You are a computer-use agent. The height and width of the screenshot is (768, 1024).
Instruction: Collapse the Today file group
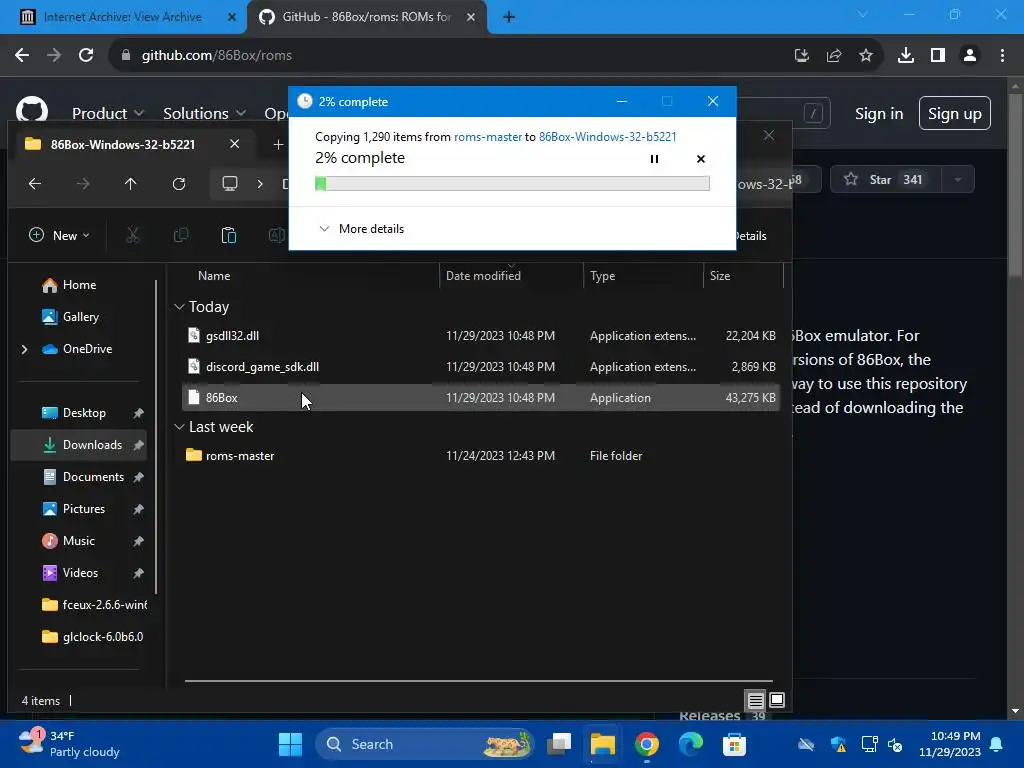[180, 307]
